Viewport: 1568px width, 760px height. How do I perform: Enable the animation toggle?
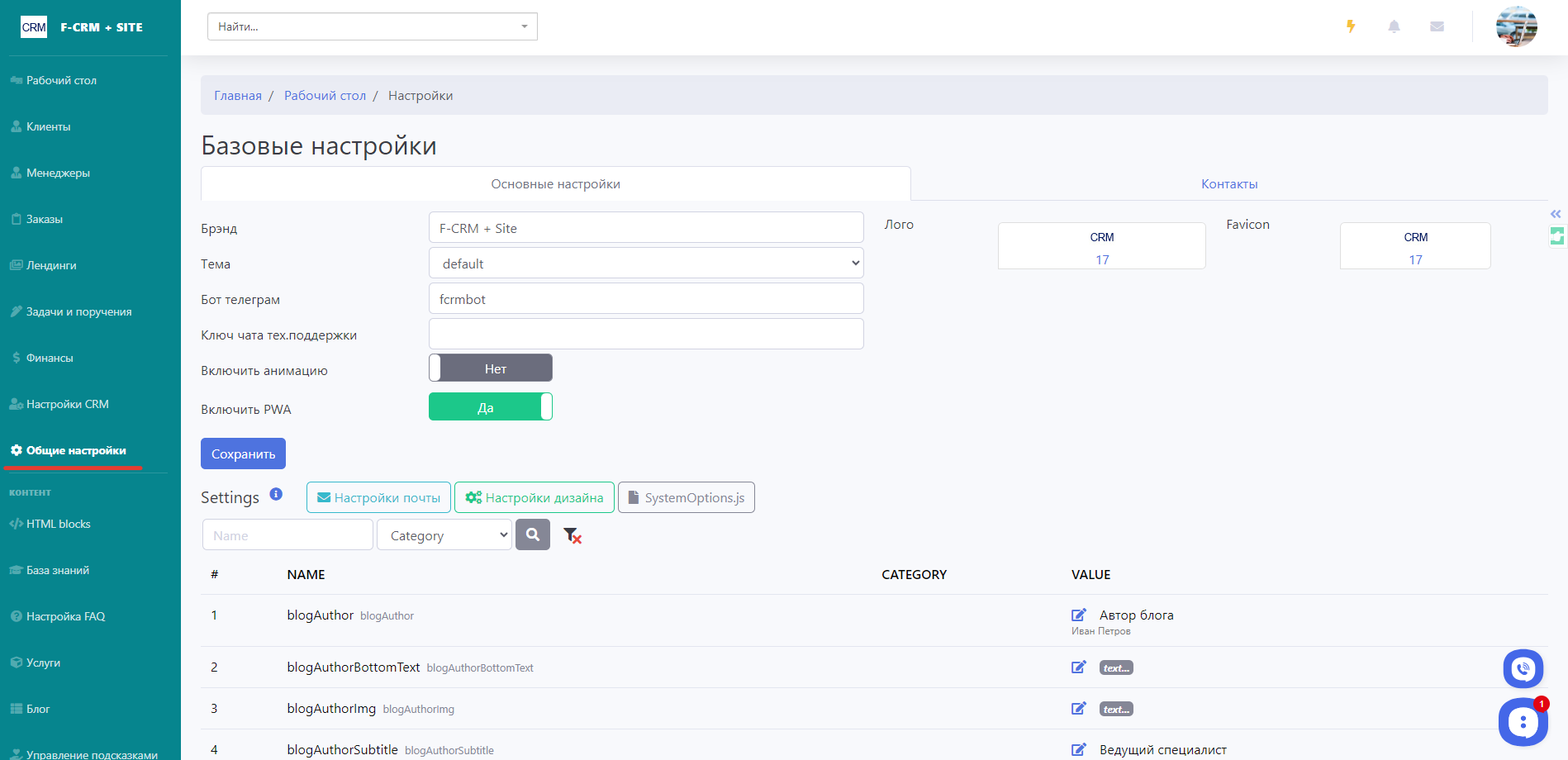tap(491, 368)
